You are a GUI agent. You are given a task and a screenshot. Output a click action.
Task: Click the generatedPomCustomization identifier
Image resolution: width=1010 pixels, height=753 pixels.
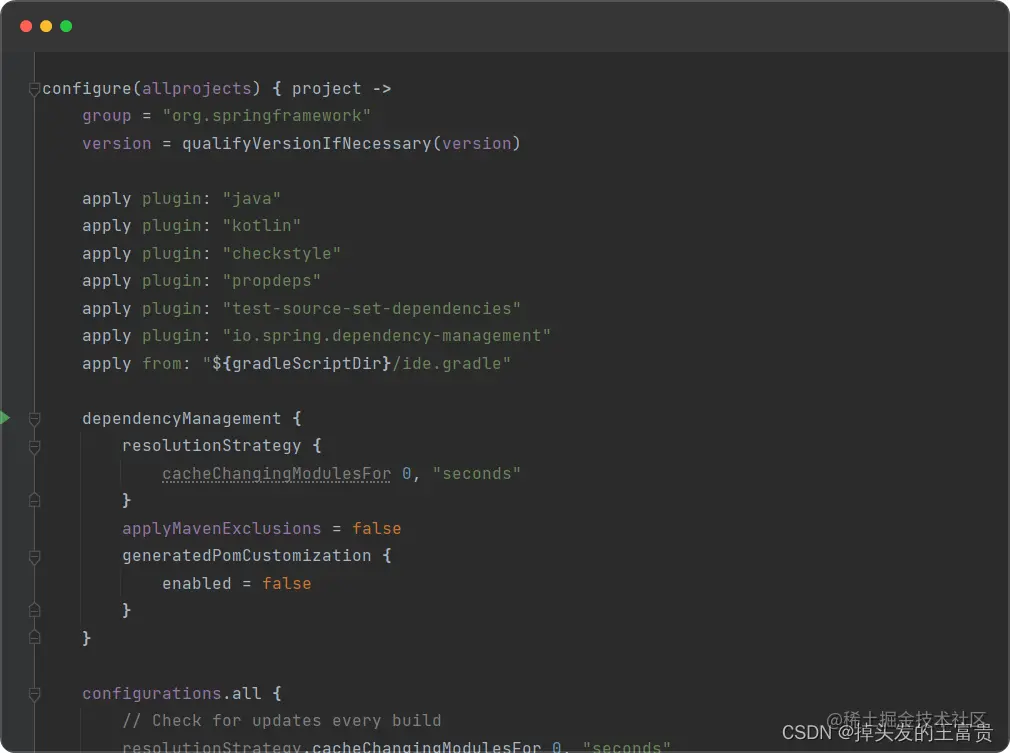coord(247,555)
